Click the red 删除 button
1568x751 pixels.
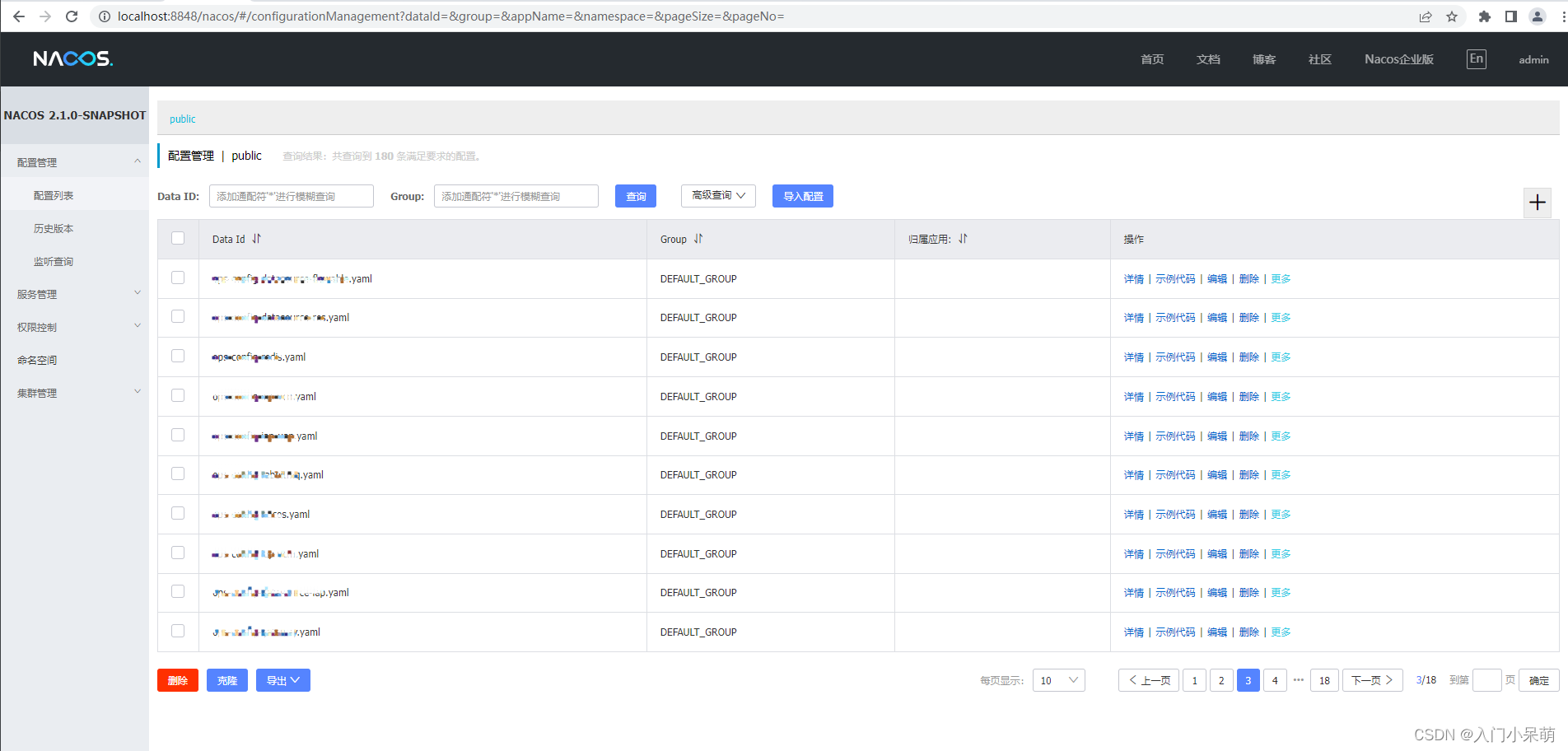[178, 680]
